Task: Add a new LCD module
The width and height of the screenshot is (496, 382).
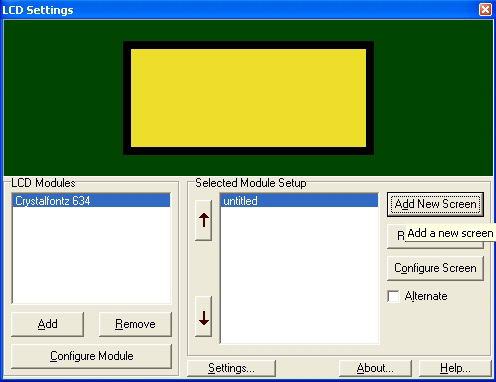Action: [47, 324]
